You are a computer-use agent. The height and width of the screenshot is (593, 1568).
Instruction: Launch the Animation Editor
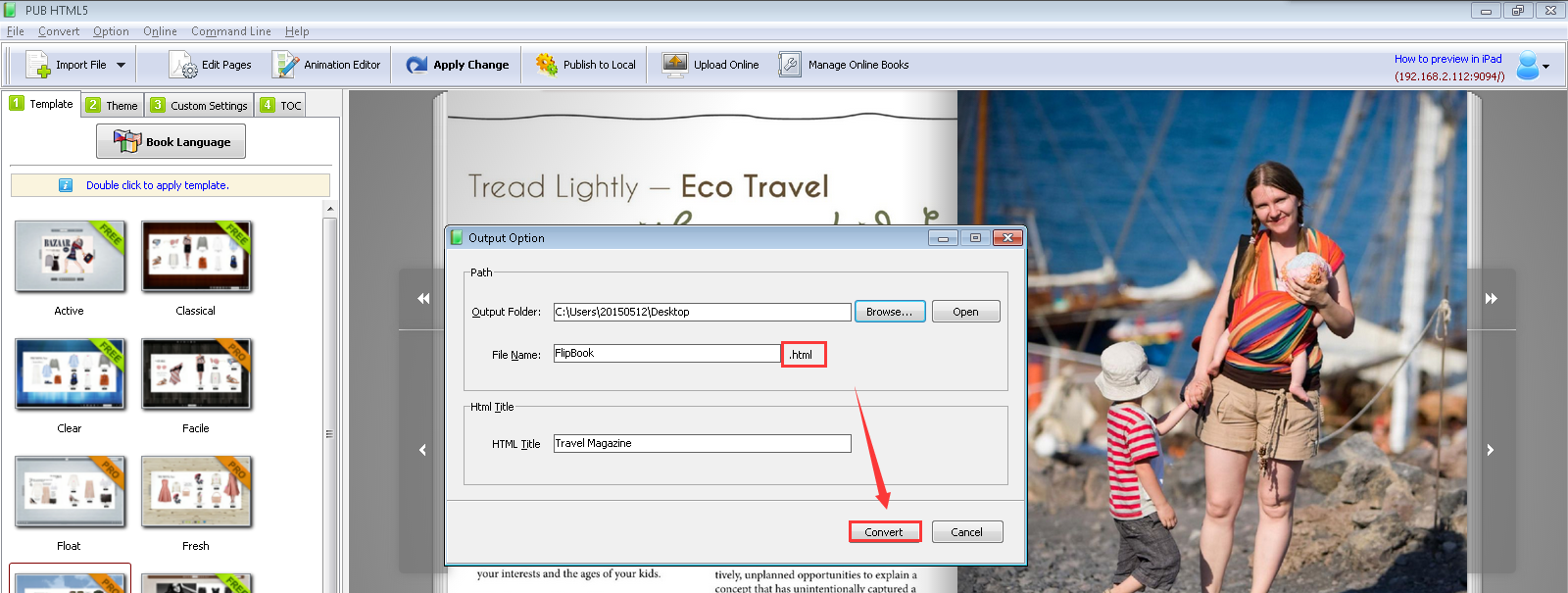(326, 65)
